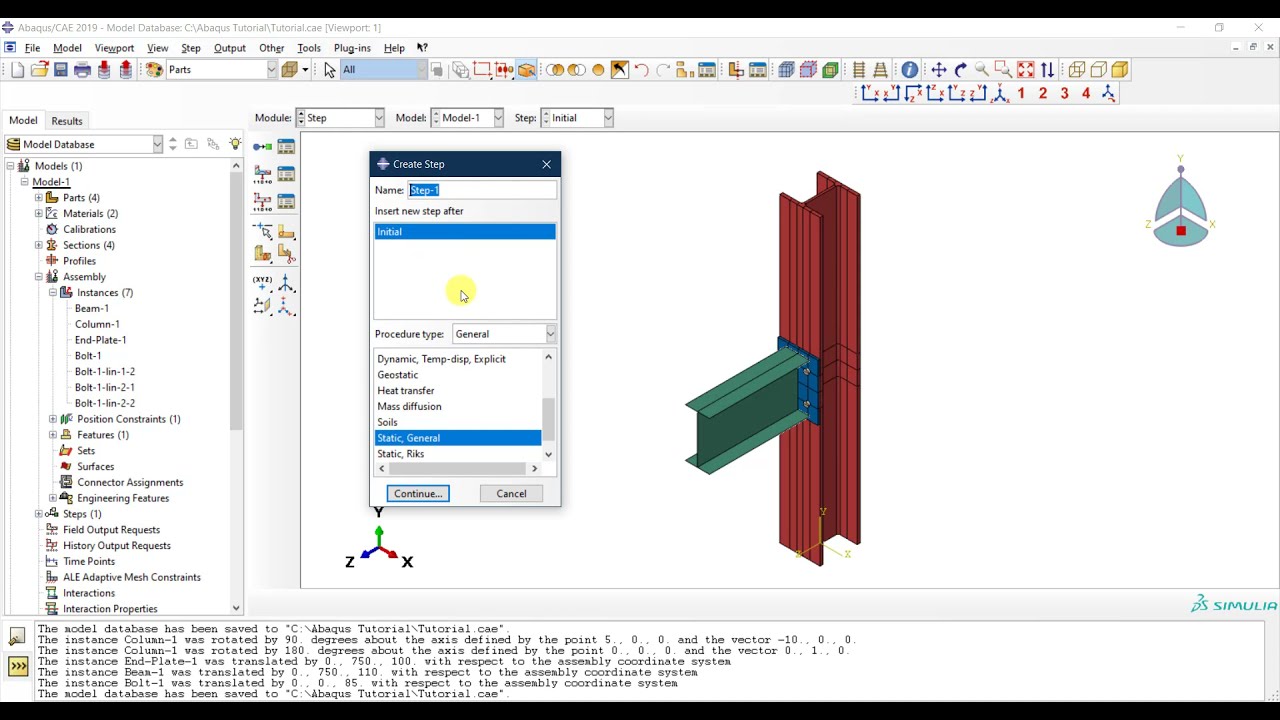Apply saved user view 1
This screenshot has width=1280, height=720.
(x=1021, y=94)
